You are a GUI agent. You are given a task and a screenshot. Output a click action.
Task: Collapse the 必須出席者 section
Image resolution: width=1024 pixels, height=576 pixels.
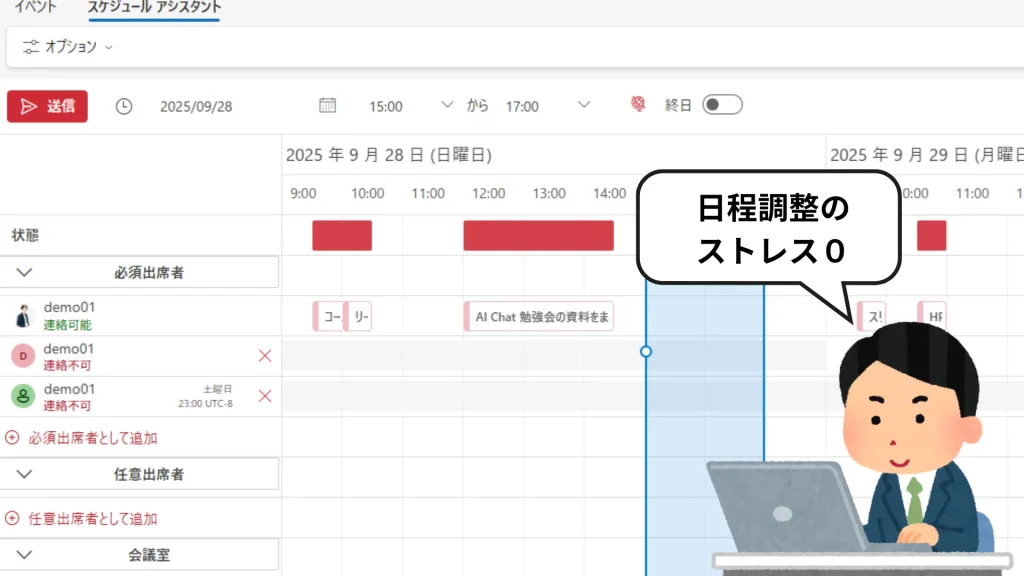tap(25, 272)
